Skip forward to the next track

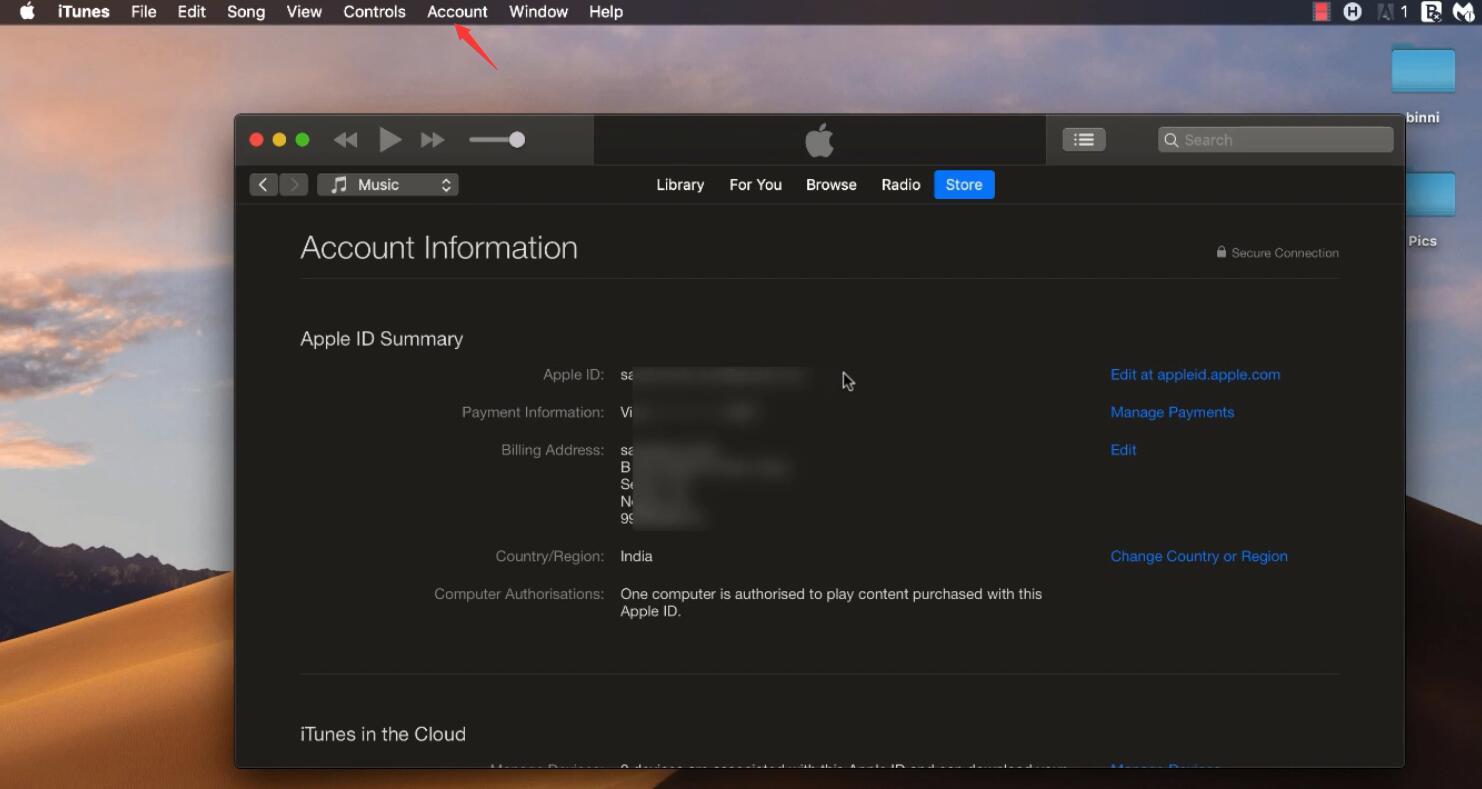click(432, 140)
